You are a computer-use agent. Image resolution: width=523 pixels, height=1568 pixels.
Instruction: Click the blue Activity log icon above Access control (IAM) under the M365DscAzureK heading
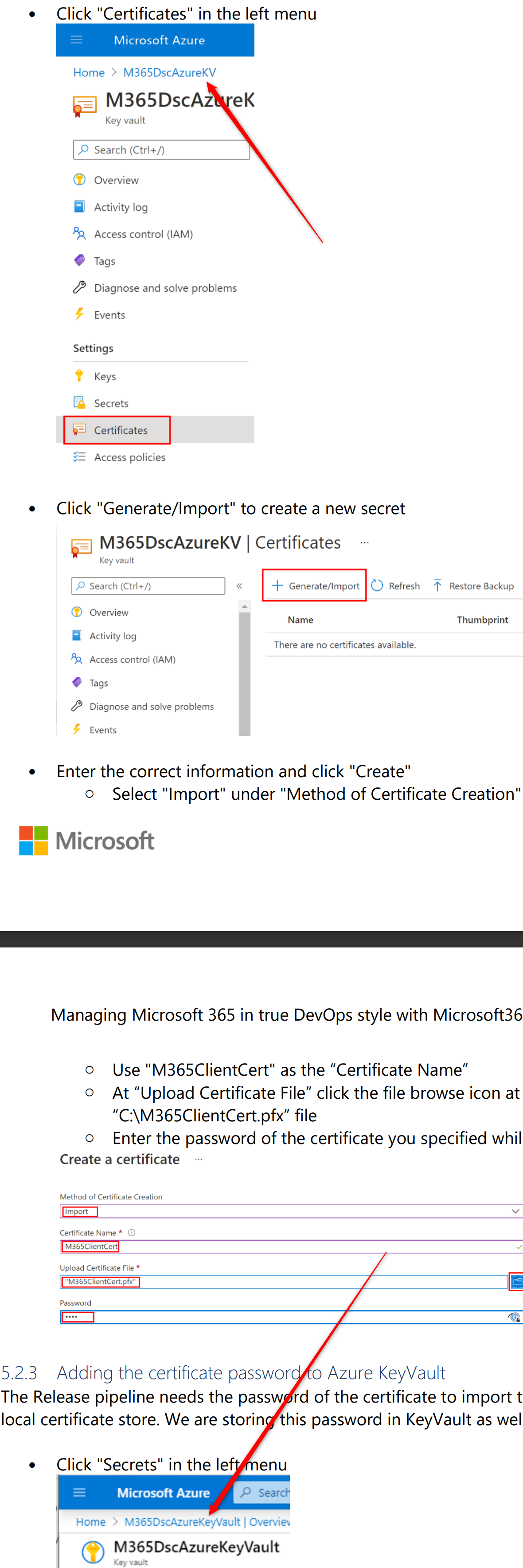tap(79, 206)
